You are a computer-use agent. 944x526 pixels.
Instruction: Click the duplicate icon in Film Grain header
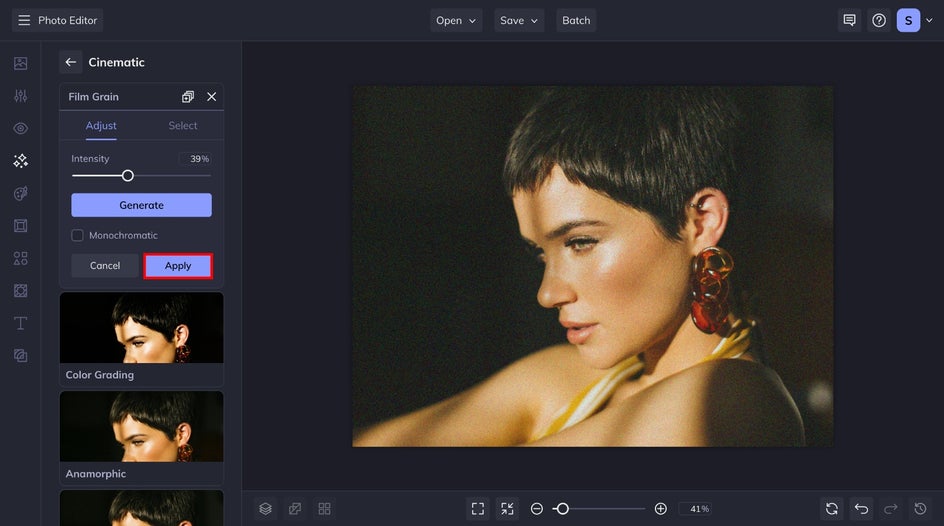coord(188,97)
